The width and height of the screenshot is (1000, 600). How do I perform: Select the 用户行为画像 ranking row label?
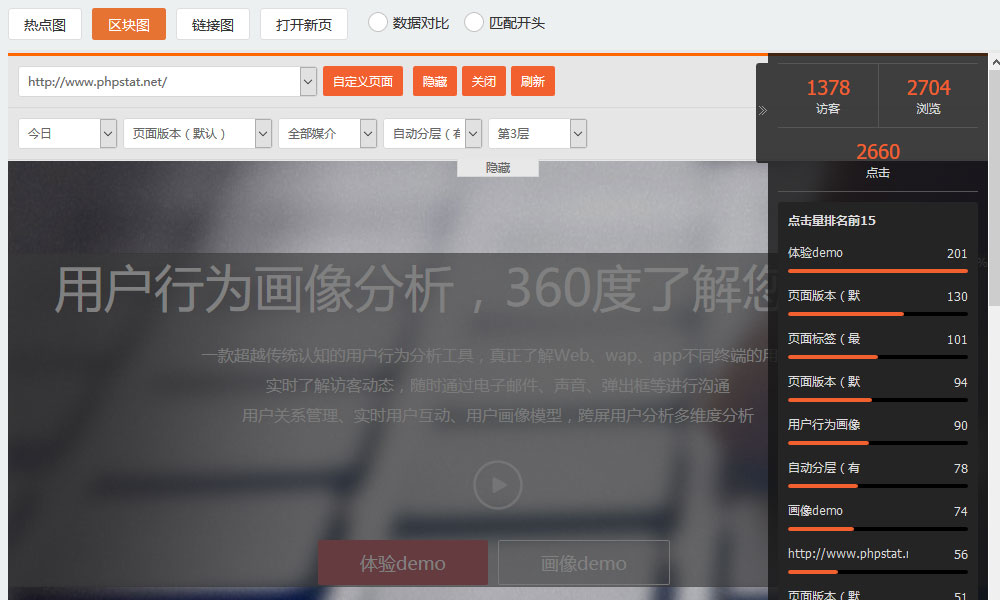tap(824, 425)
